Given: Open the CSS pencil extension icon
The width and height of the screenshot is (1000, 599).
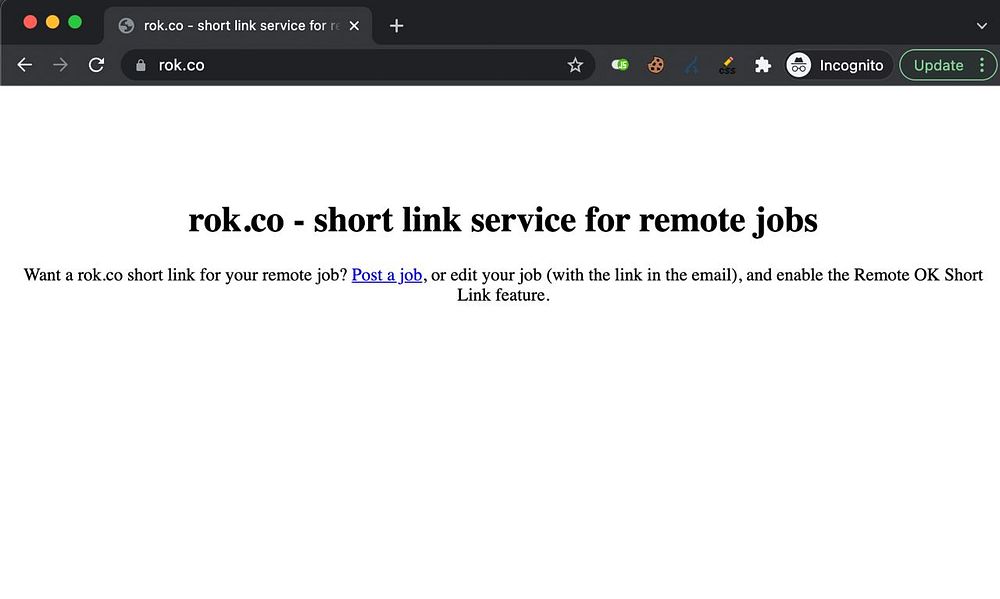Looking at the screenshot, I should coord(727,65).
